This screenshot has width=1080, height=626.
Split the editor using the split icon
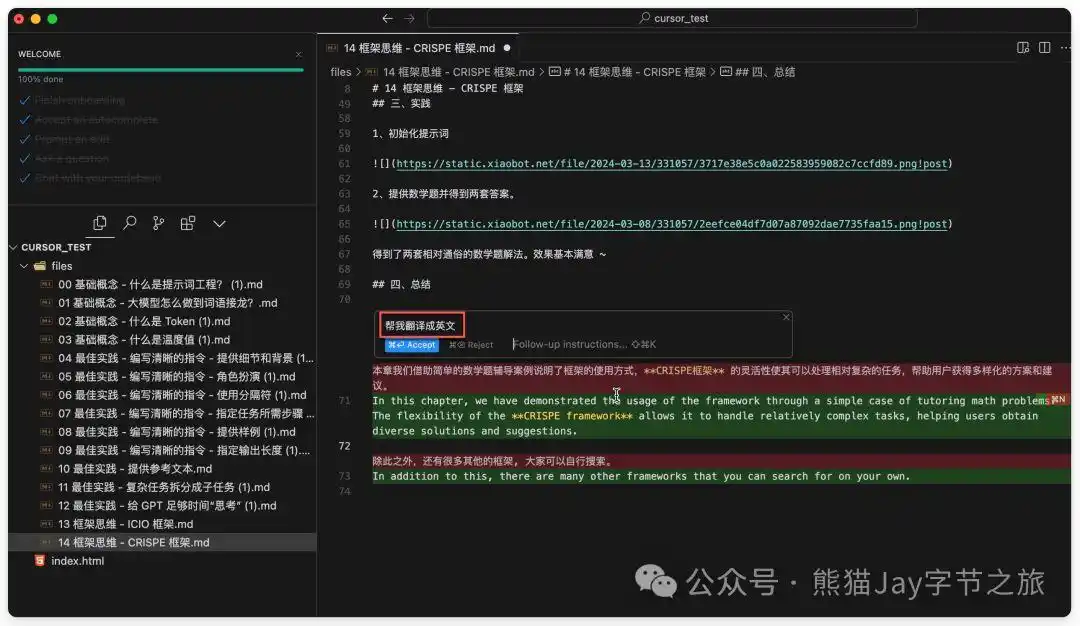pyautogui.click(x=1044, y=47)
